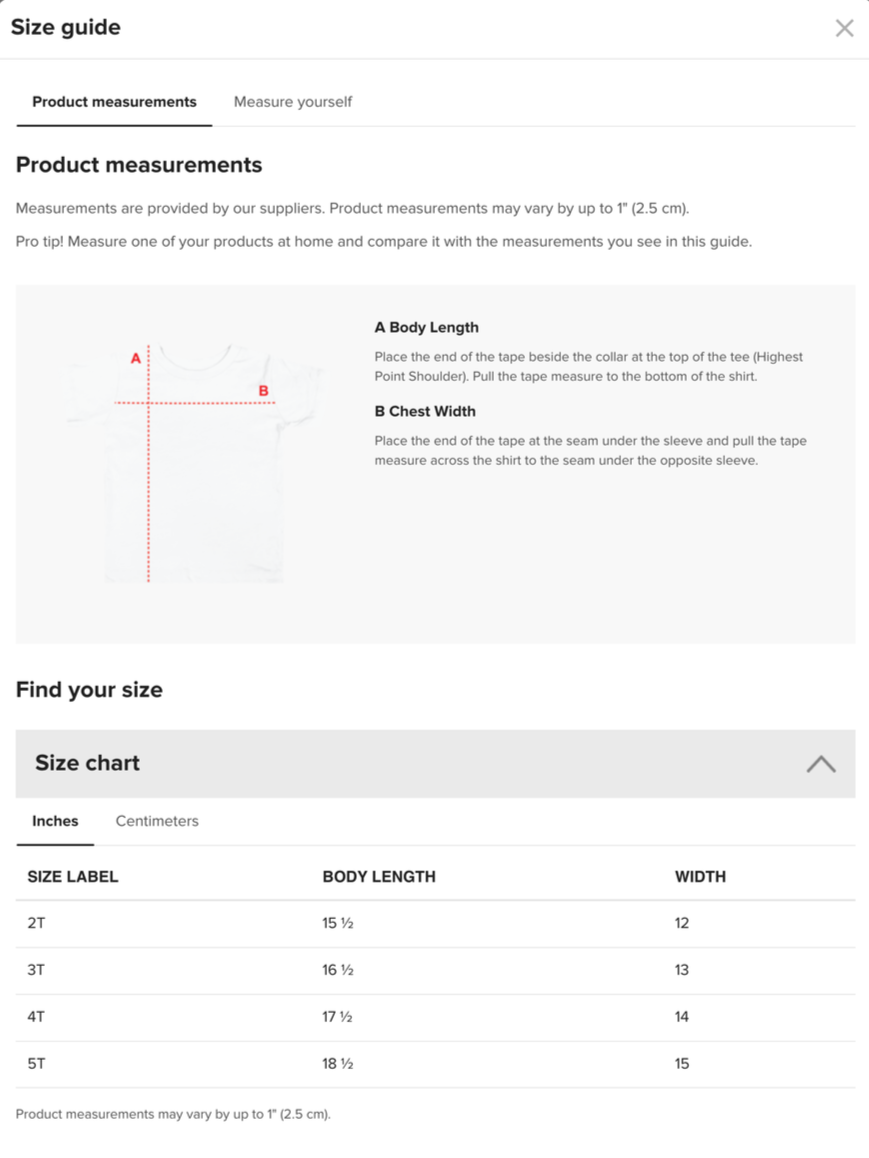Click the Find your size heading
The image size is (869, 1158).
pyautogui.click(x=89, y=690)
